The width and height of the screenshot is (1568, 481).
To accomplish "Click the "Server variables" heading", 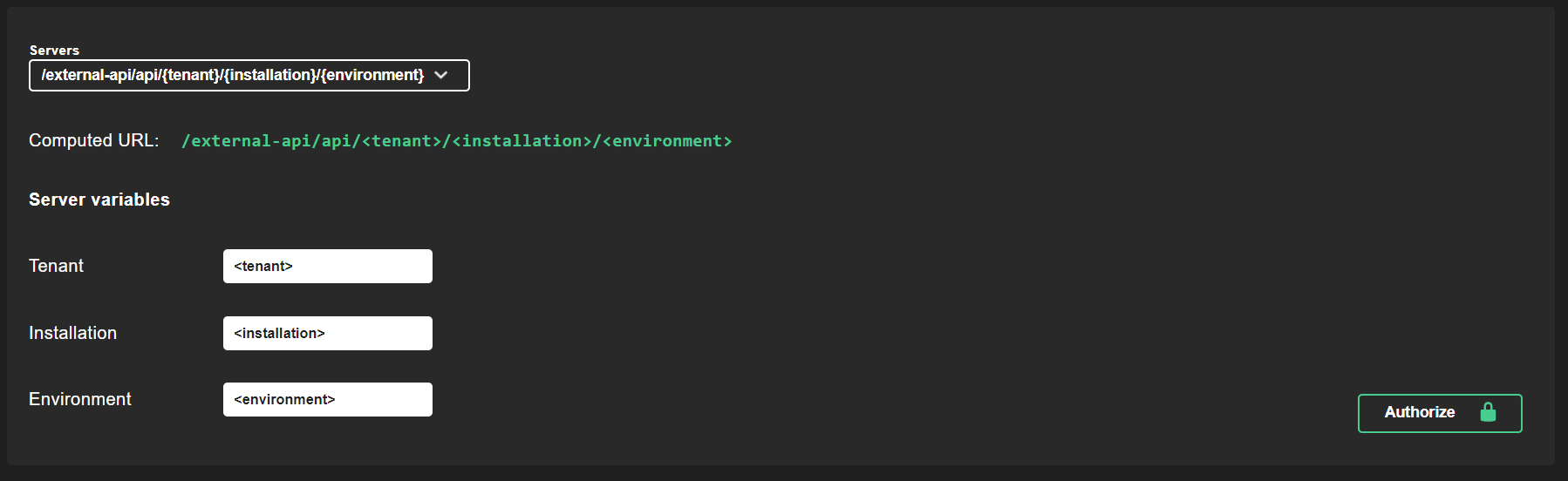I will tap(99, 200).
